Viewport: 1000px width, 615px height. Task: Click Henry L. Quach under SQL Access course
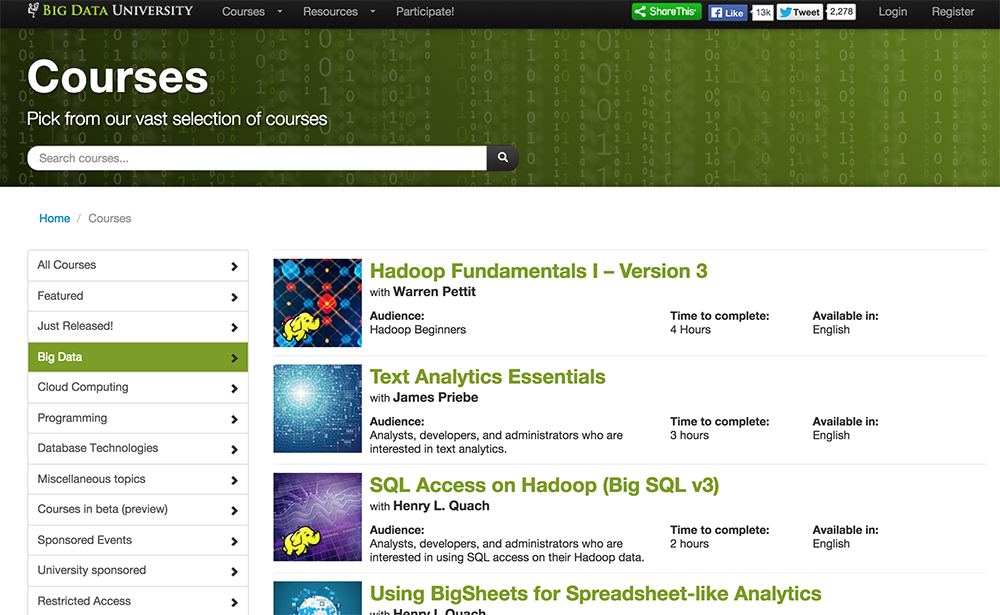(441, 506)
